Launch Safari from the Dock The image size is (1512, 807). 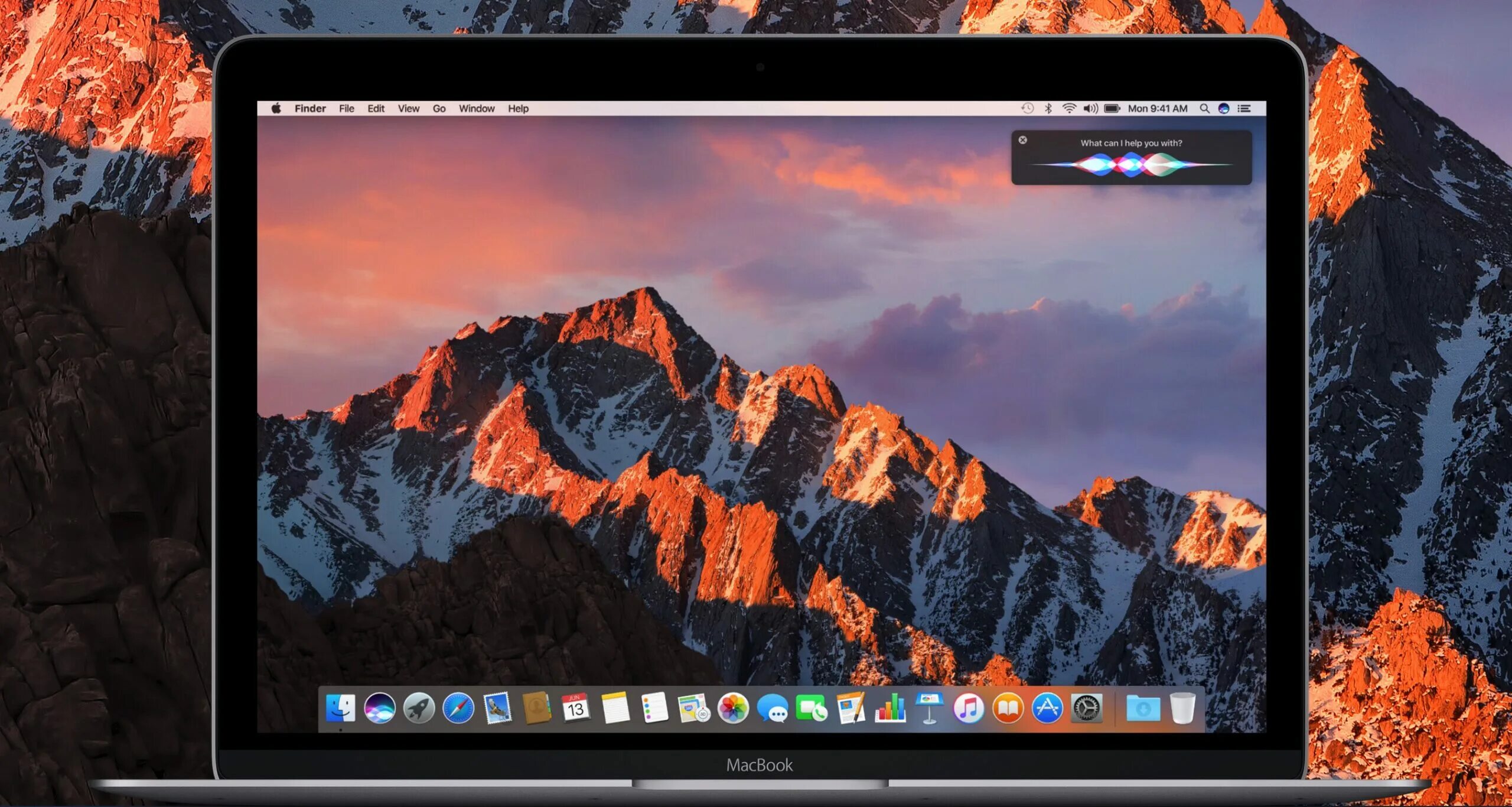458,708
